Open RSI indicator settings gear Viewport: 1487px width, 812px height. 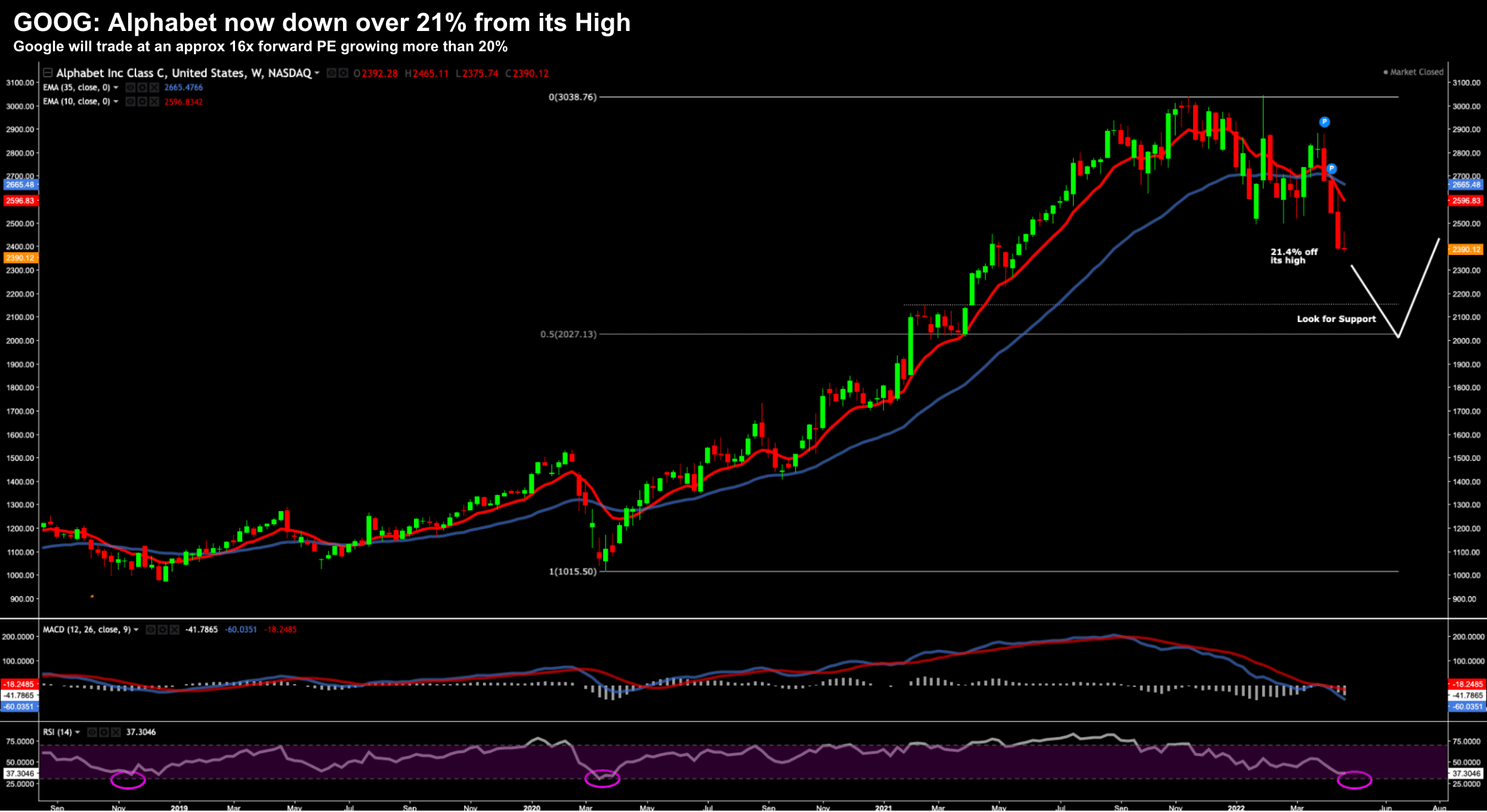click(104, 732)
